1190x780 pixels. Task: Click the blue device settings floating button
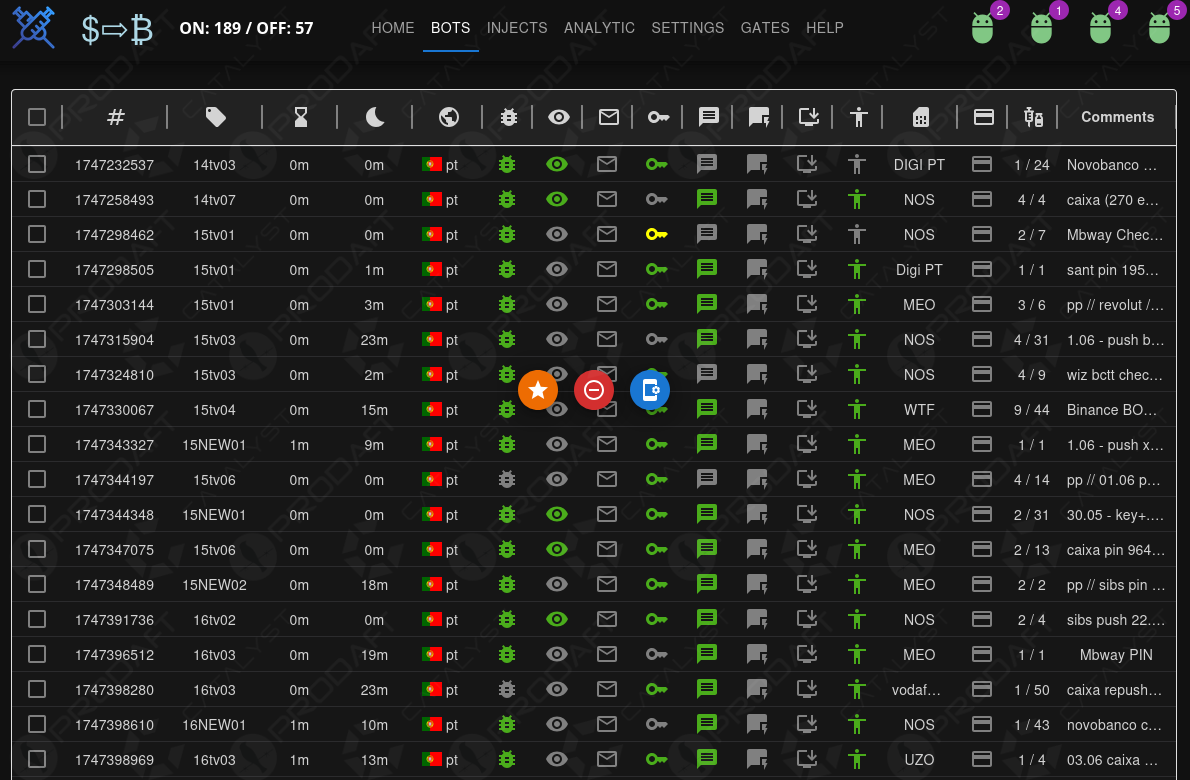coord(650,390)
